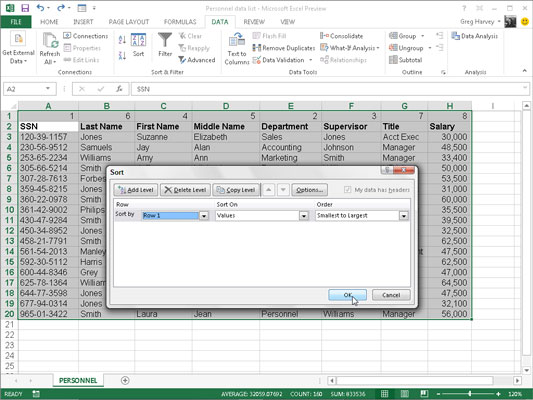Select cell with Department header
The image size is (533, 400).
290,126
